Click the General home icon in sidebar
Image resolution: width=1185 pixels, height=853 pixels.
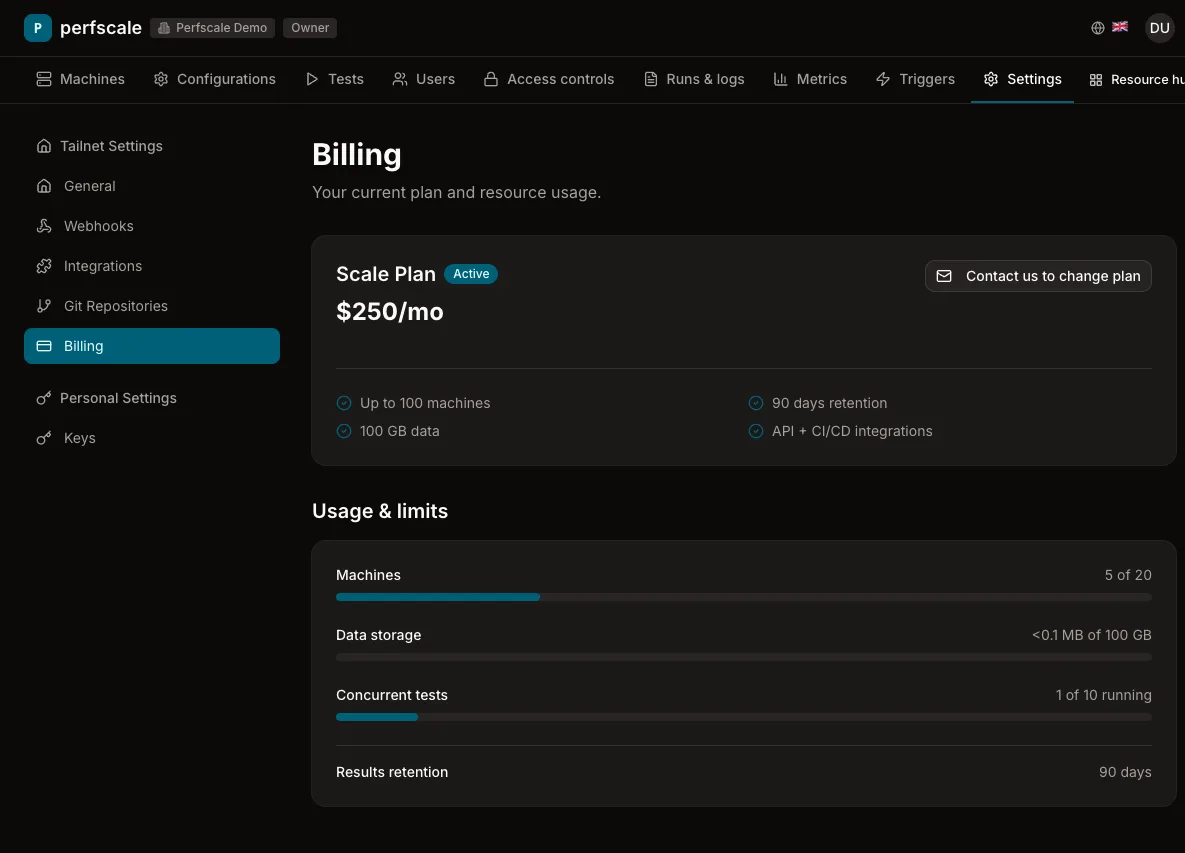click(x=44, y=186)
